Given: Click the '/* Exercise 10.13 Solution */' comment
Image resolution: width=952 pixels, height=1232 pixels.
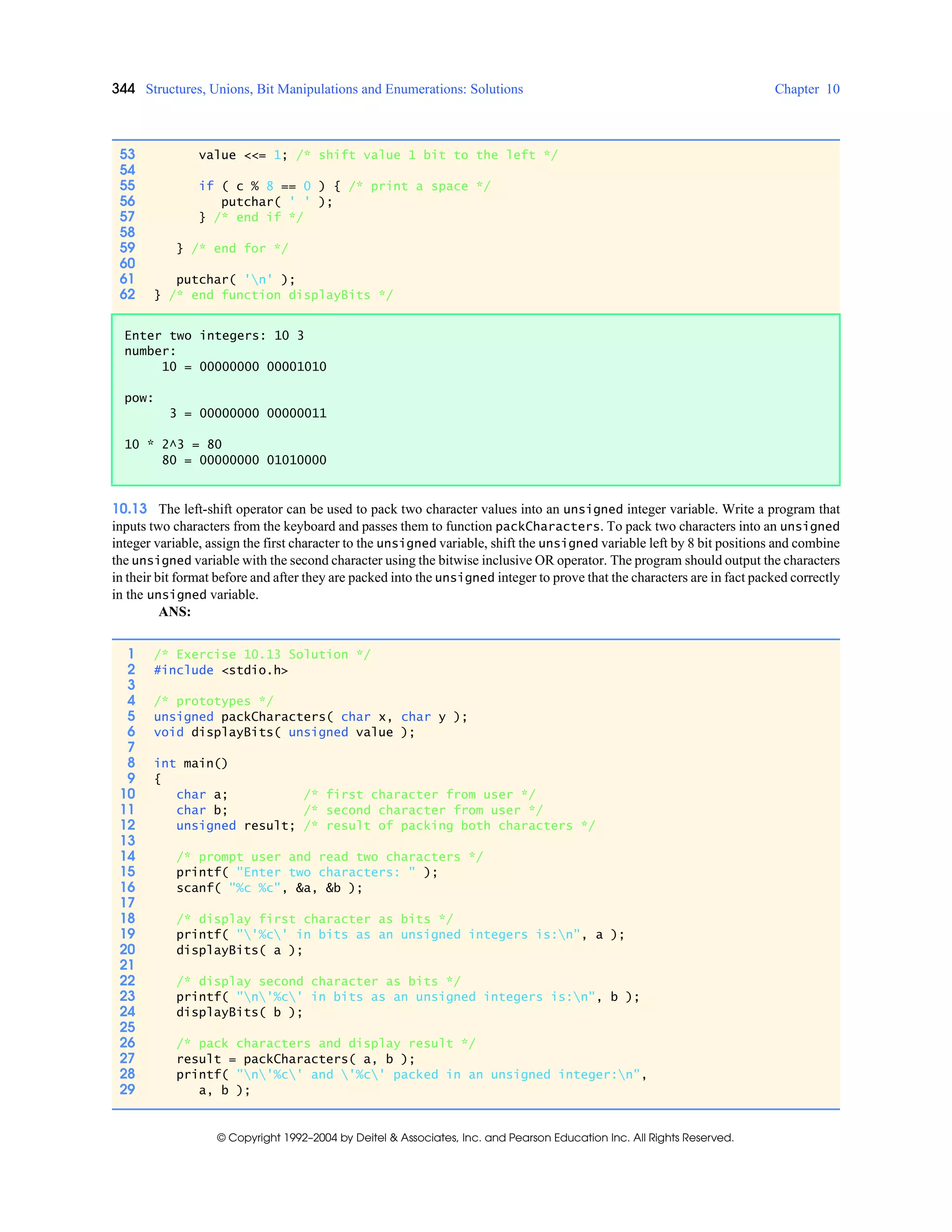Looking at the screenshot, I should click(x=262, y=655).
